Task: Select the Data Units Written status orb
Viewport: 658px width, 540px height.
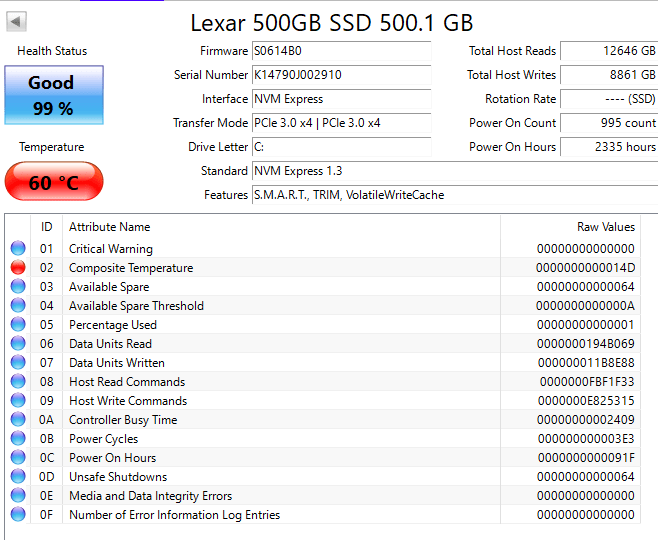Action: pos(18,362)
